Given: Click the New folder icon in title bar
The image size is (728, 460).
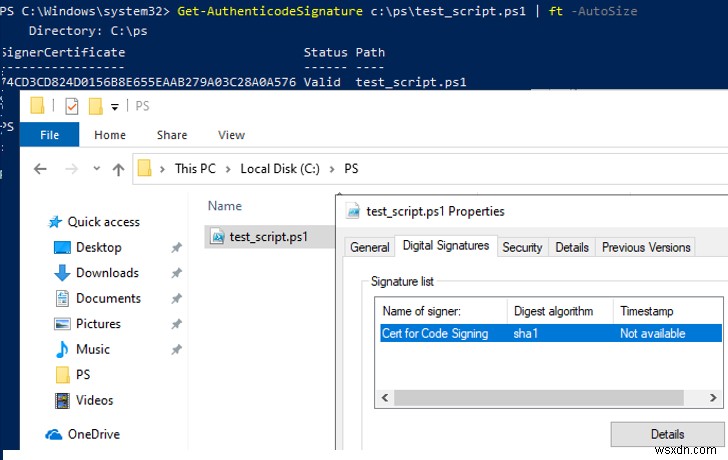Looking at the screenshot, I should point(96,106).
